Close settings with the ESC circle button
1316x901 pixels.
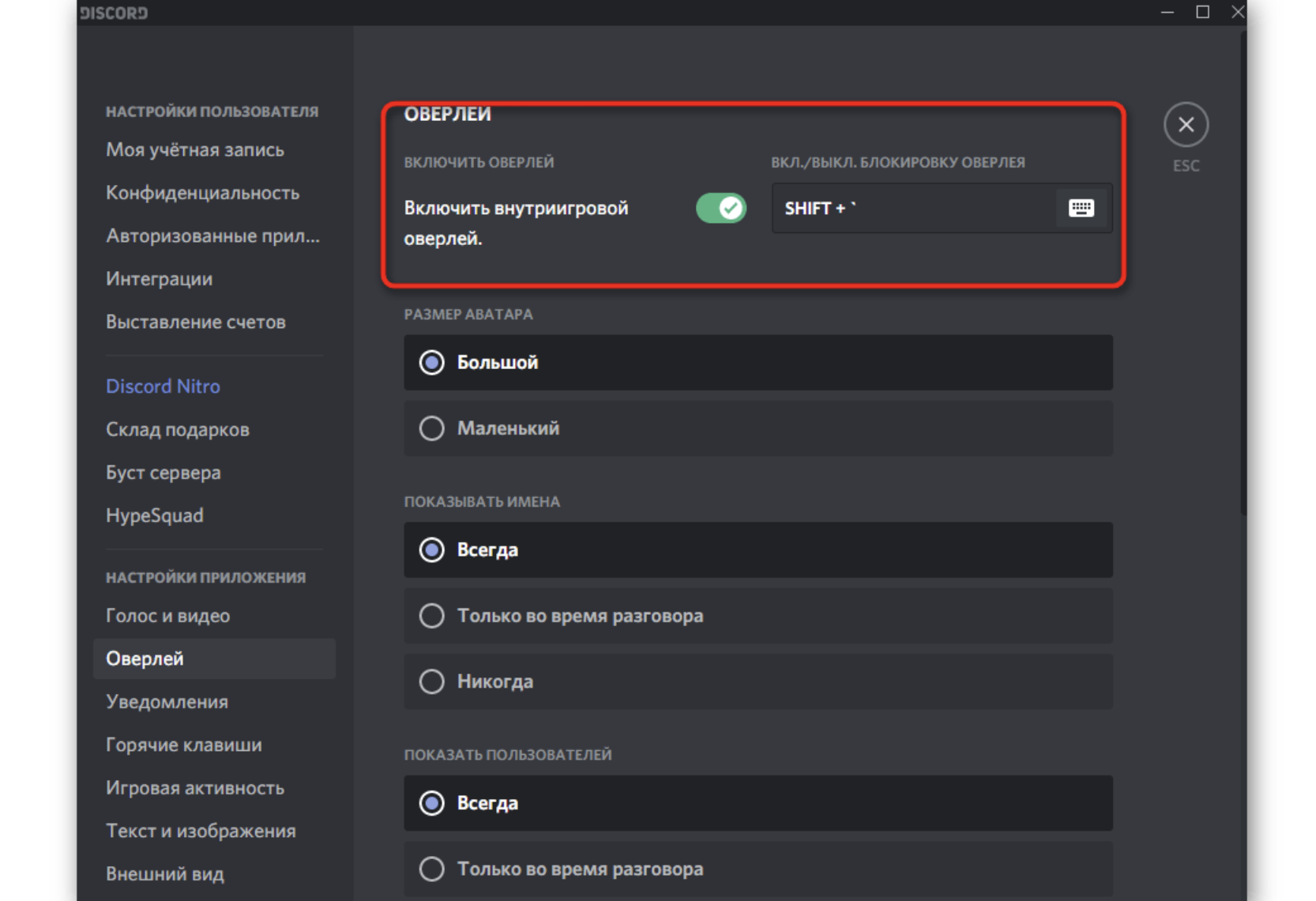point(1186,125)
